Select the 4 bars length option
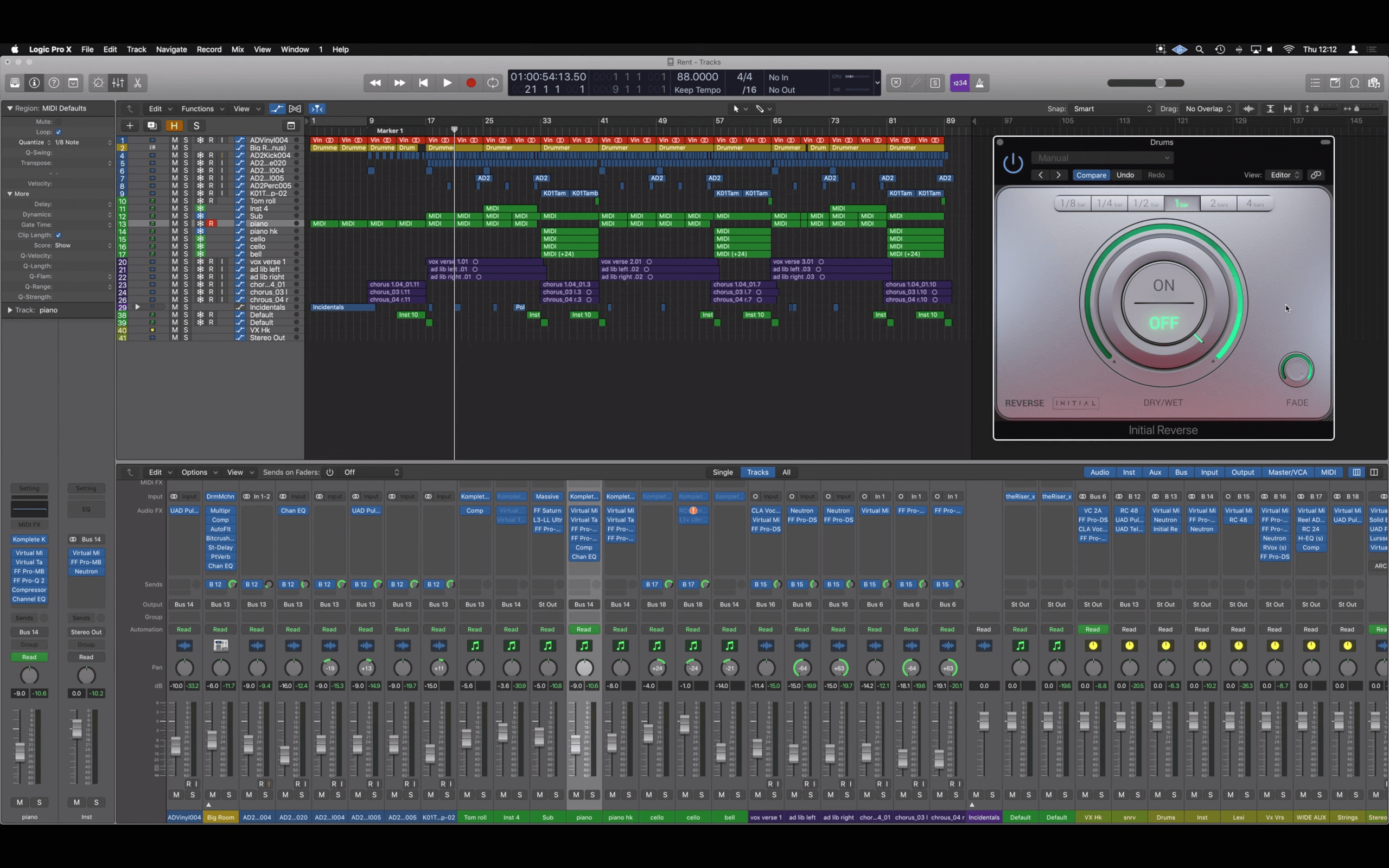1389x868 pixels. (x=1254, y=203)
